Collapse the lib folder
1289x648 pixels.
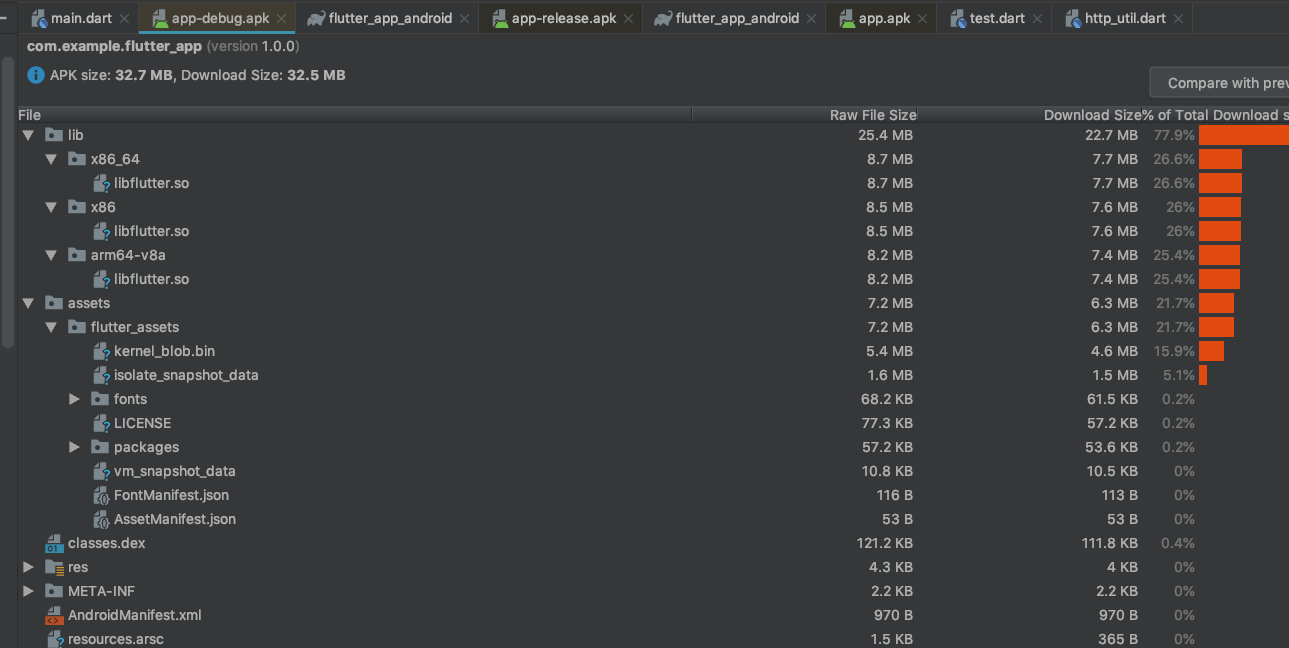(28, 135)
